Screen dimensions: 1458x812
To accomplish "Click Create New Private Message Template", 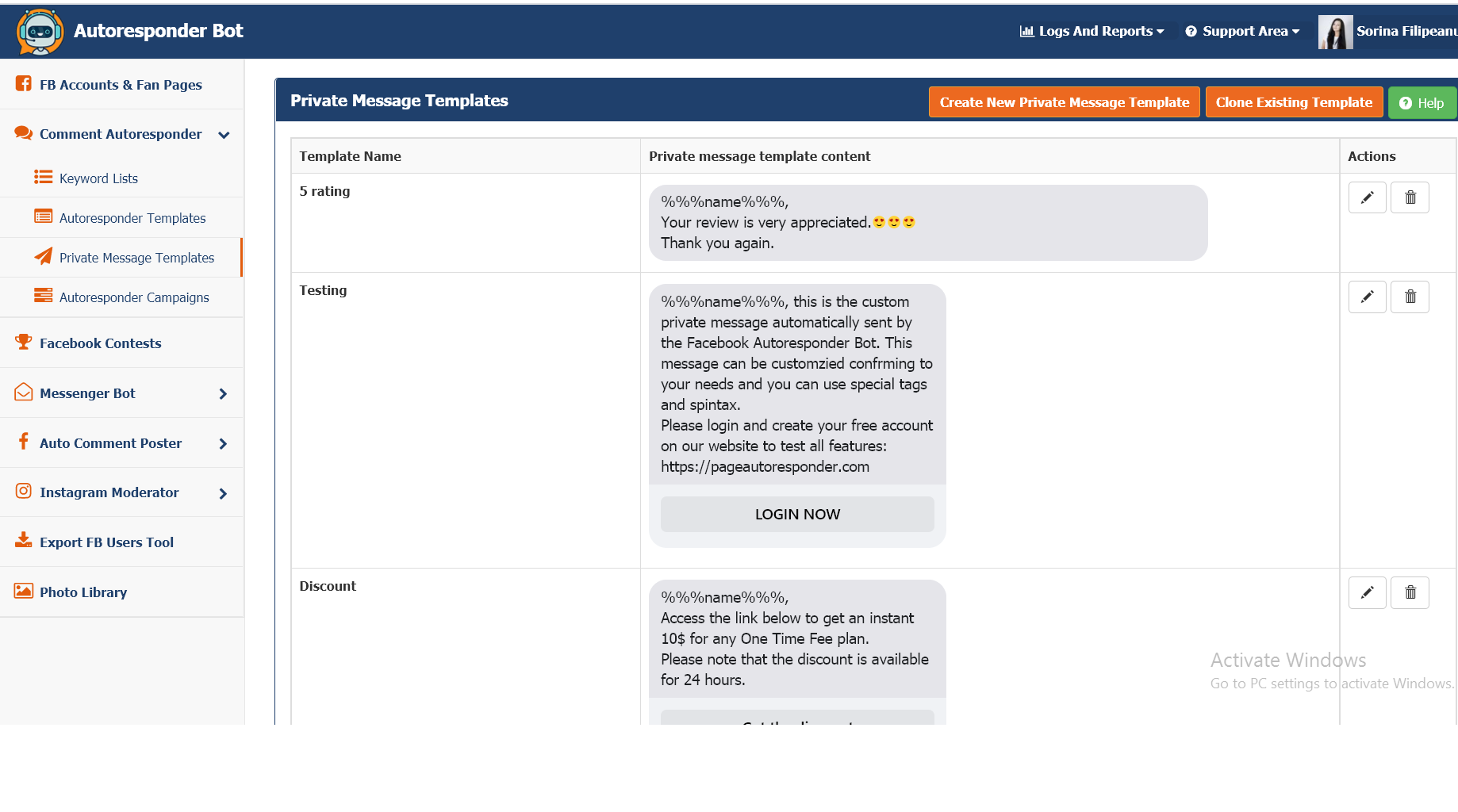I will [x=1064, y=102].
